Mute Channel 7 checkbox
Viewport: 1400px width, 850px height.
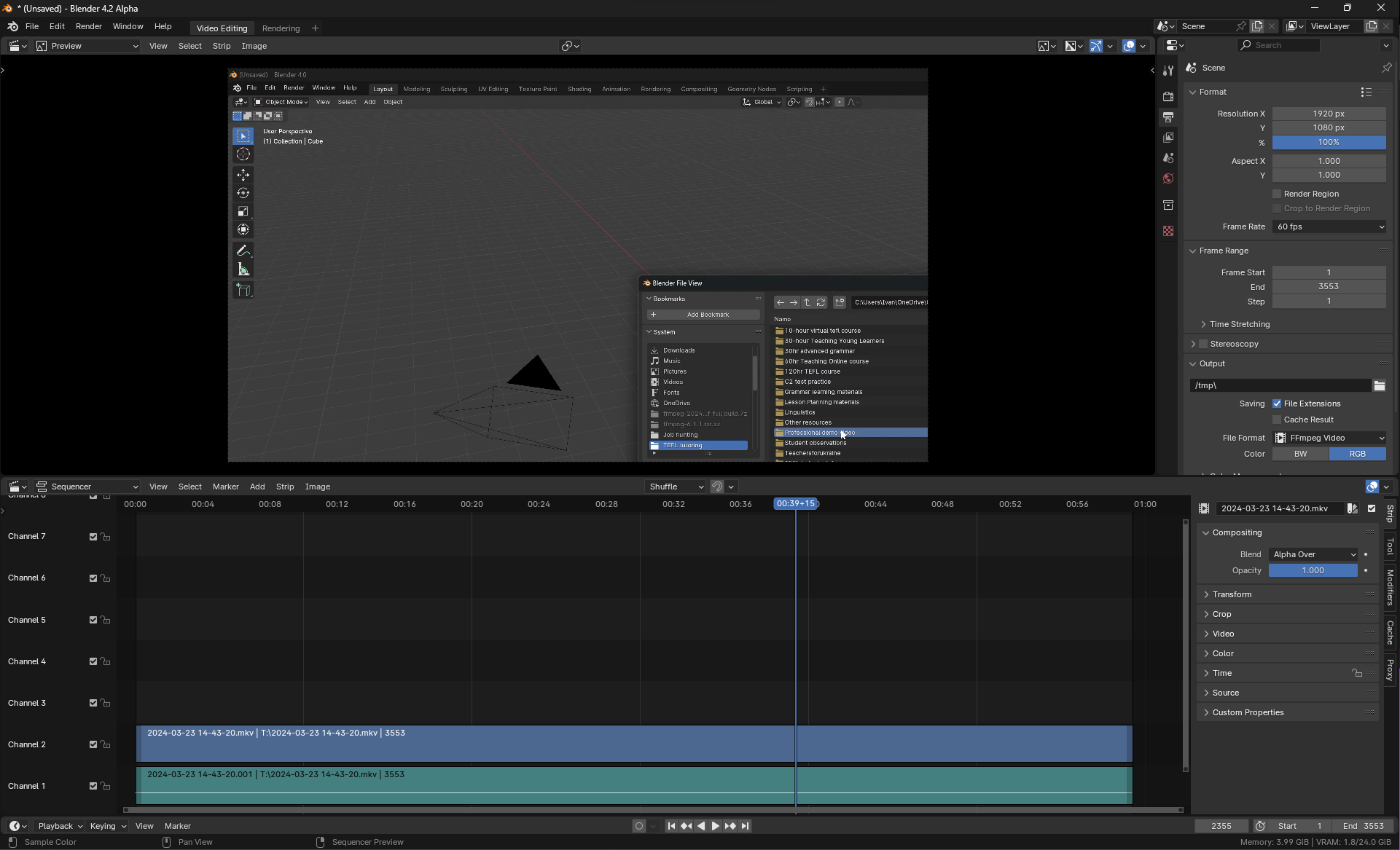tap(93, 537)
